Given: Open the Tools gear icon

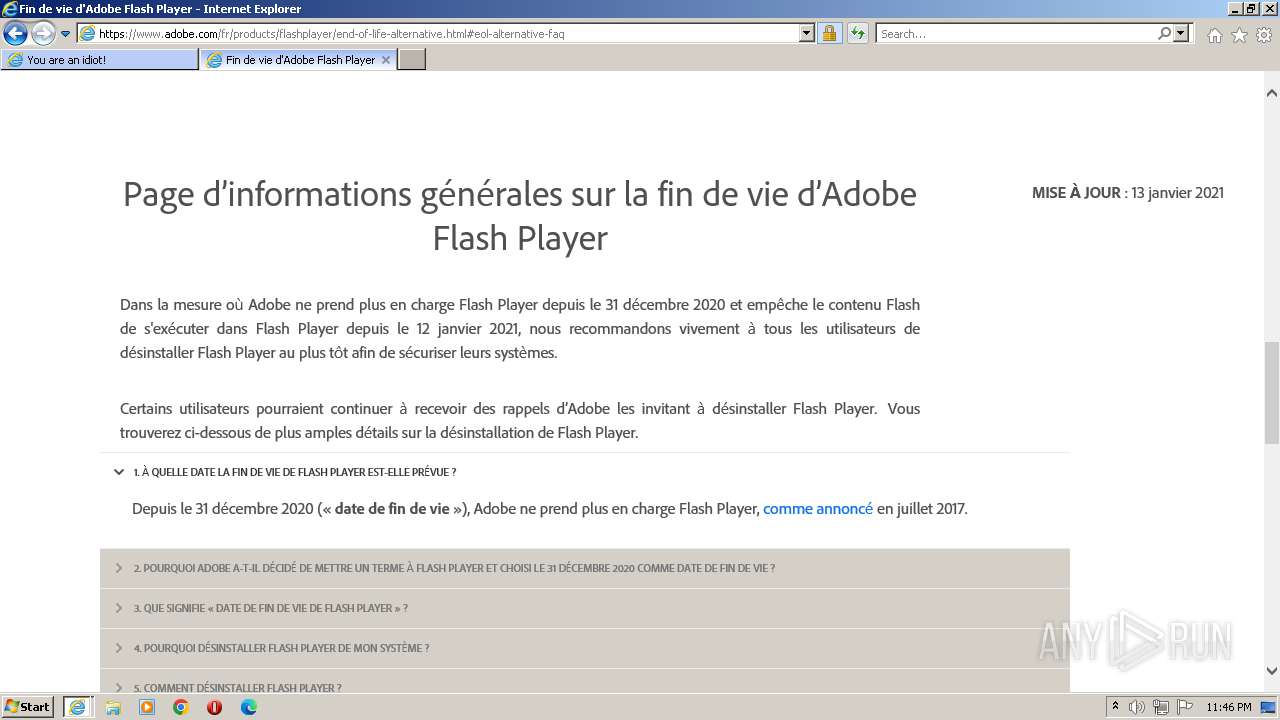Looking at the screenshot, I should [x=1264, y=35].
